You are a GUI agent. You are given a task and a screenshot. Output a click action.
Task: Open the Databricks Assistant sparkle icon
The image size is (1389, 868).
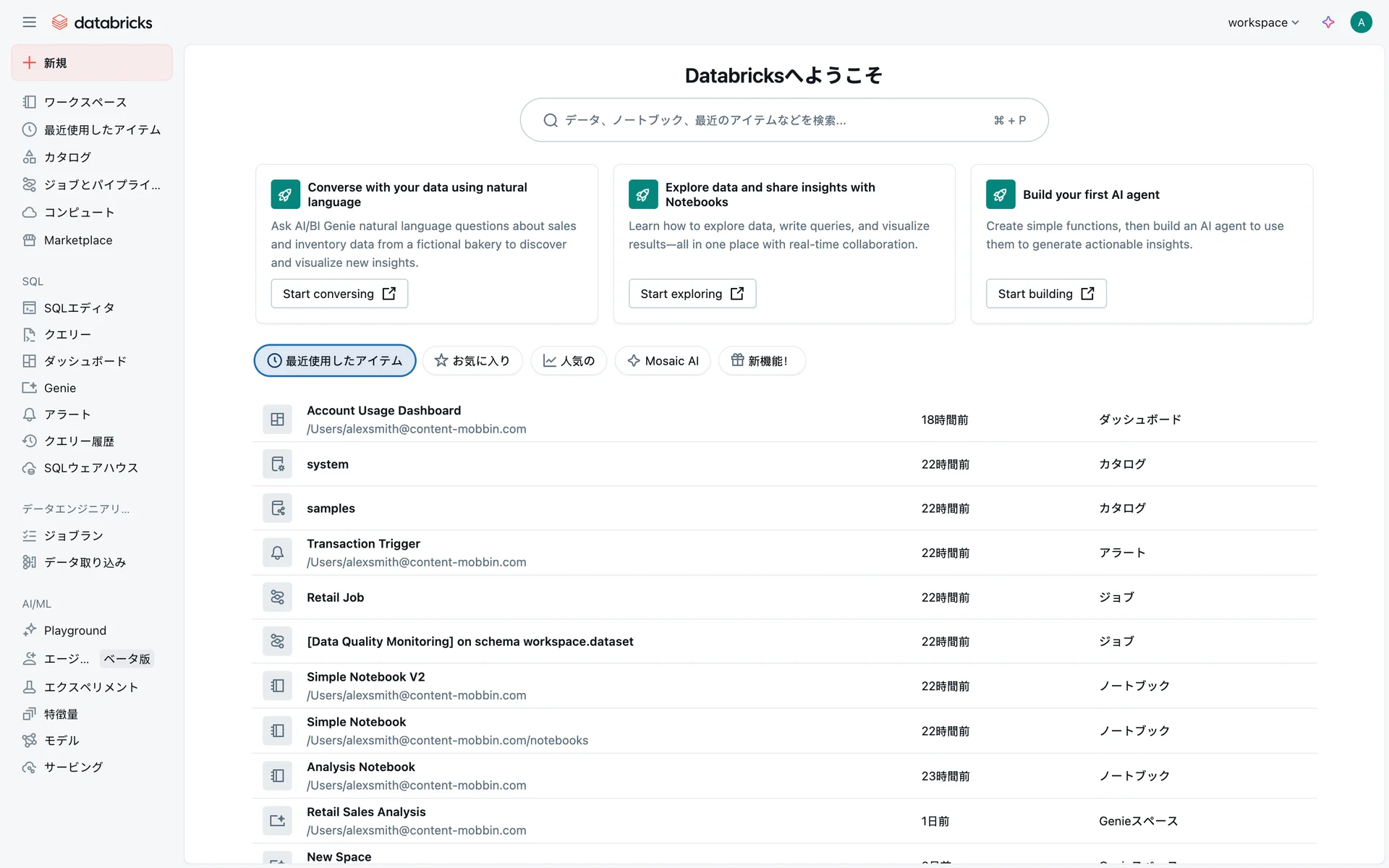(x=1328, y=22)
